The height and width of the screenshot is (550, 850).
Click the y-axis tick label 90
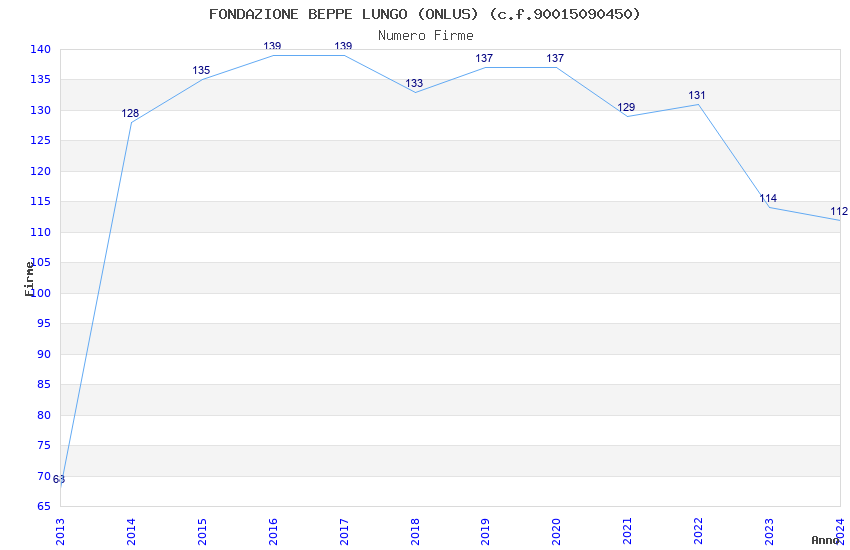click(44, 354)
